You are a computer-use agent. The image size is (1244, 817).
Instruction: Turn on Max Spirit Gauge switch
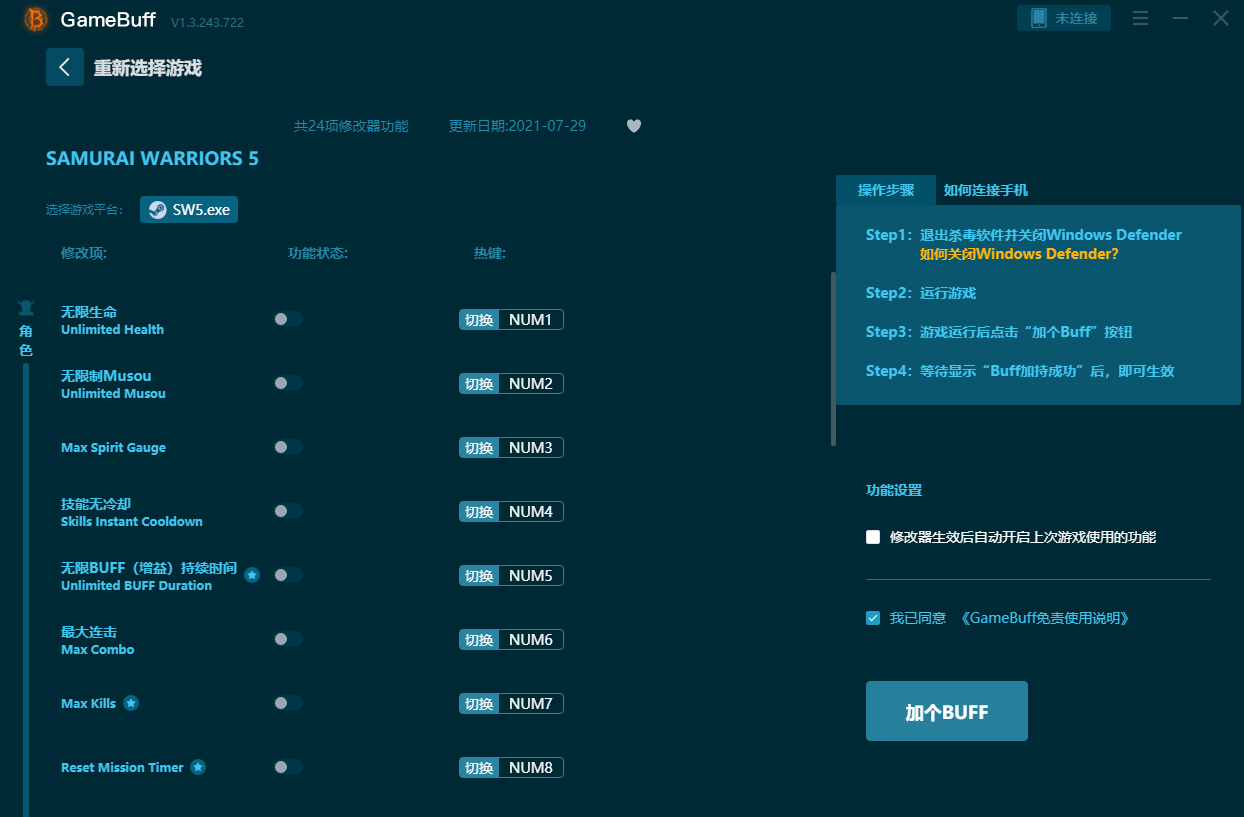click(288, 447)
